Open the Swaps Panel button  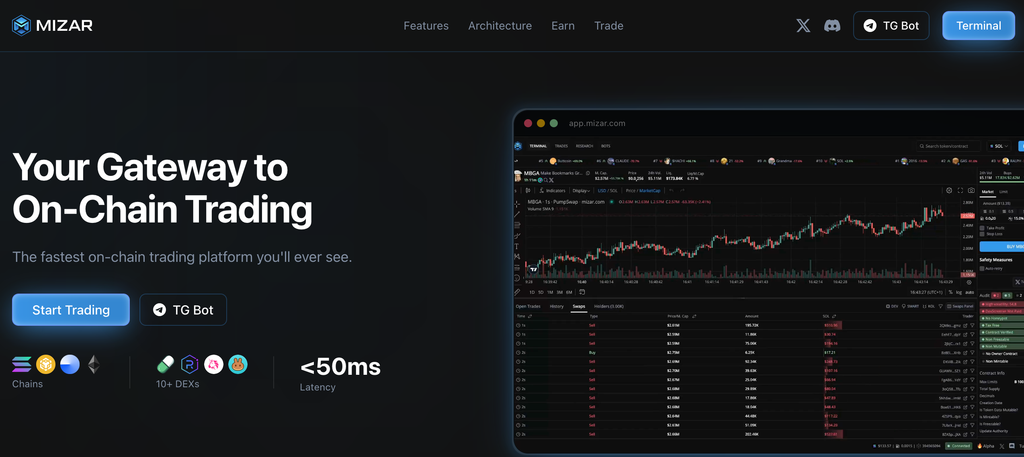click(960, 306)
